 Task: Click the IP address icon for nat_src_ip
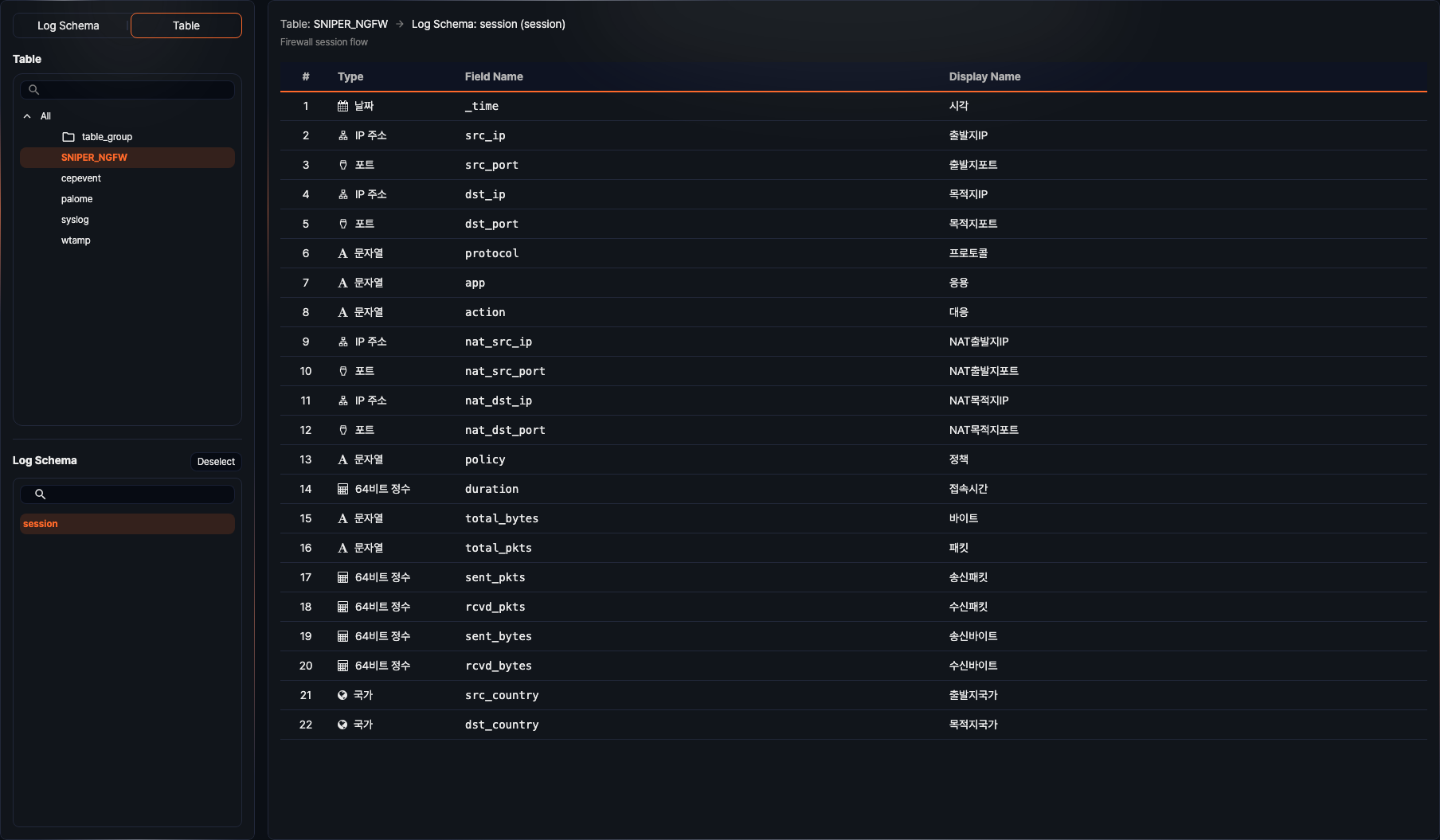pos(342,341)
